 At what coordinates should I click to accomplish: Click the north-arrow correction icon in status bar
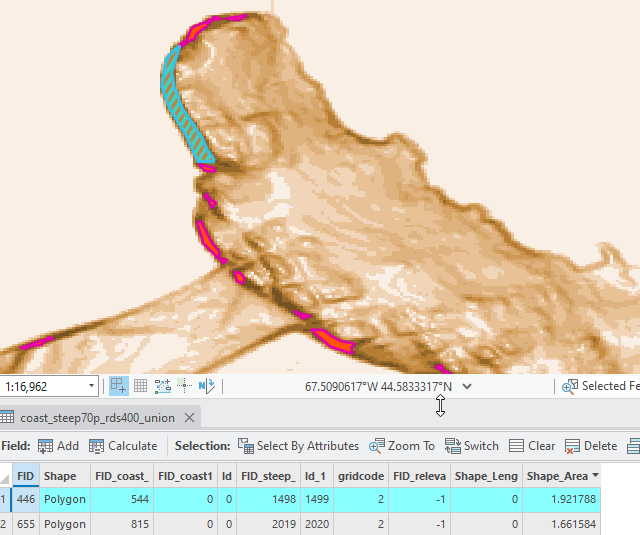click(x=207, y=386)
